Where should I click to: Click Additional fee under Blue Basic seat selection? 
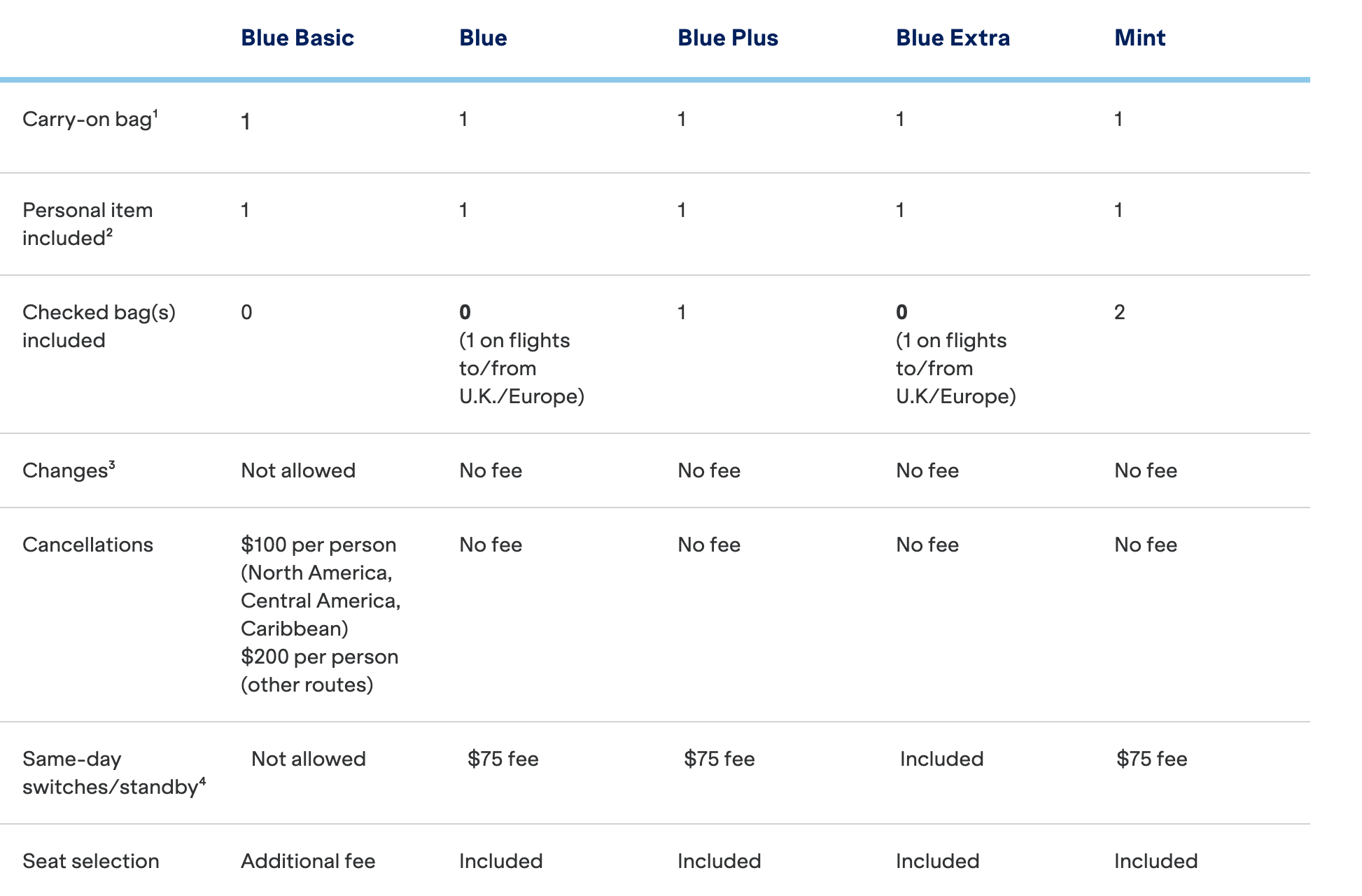[x=308, y=861]
